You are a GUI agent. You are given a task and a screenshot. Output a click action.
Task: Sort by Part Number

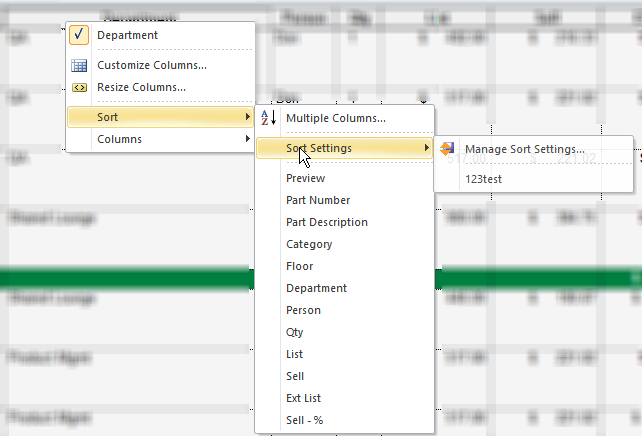(318, 200)
